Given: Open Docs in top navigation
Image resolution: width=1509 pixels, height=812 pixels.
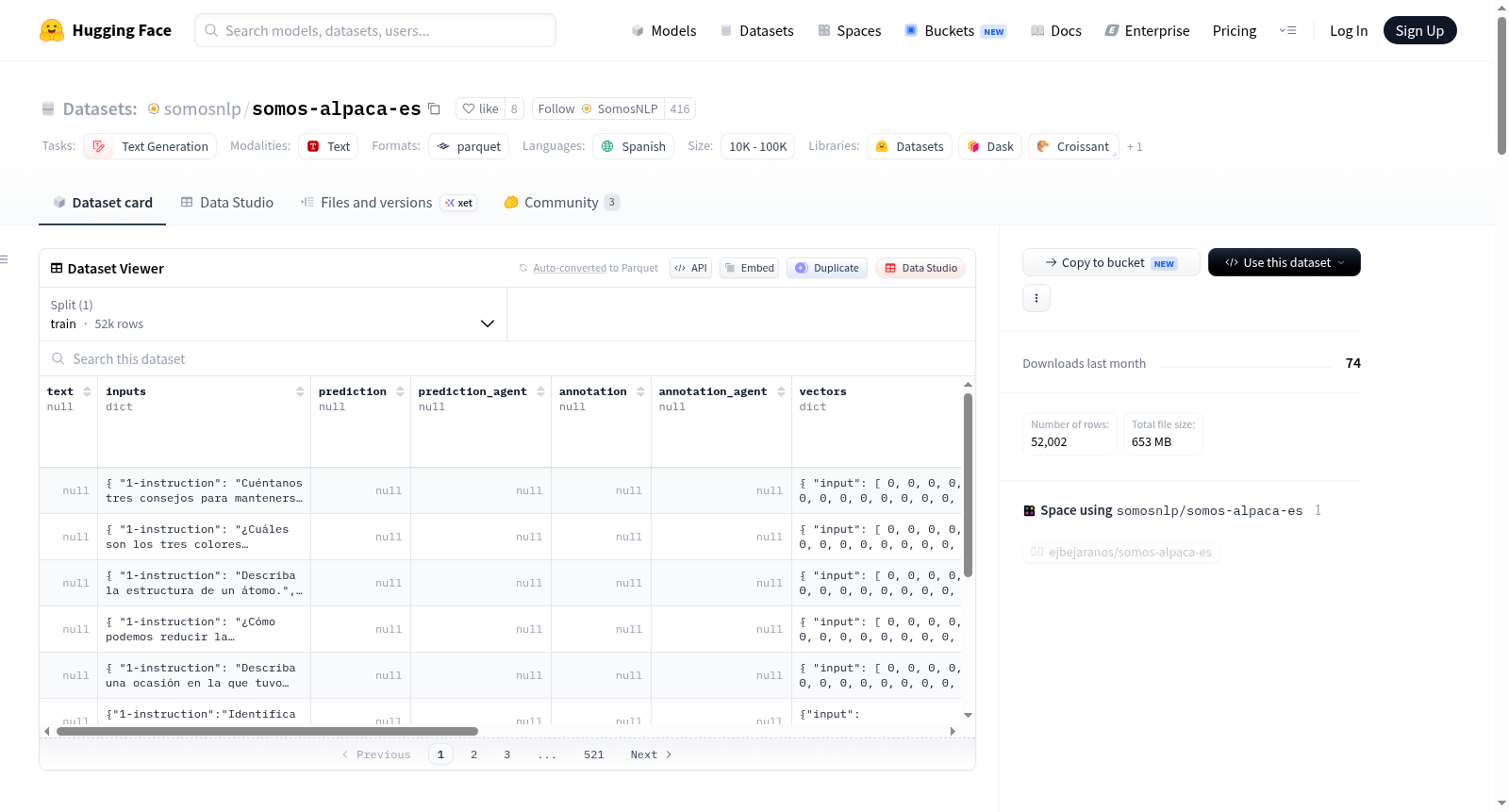Looking at the screenshot, I should [x=1056, y=30].
